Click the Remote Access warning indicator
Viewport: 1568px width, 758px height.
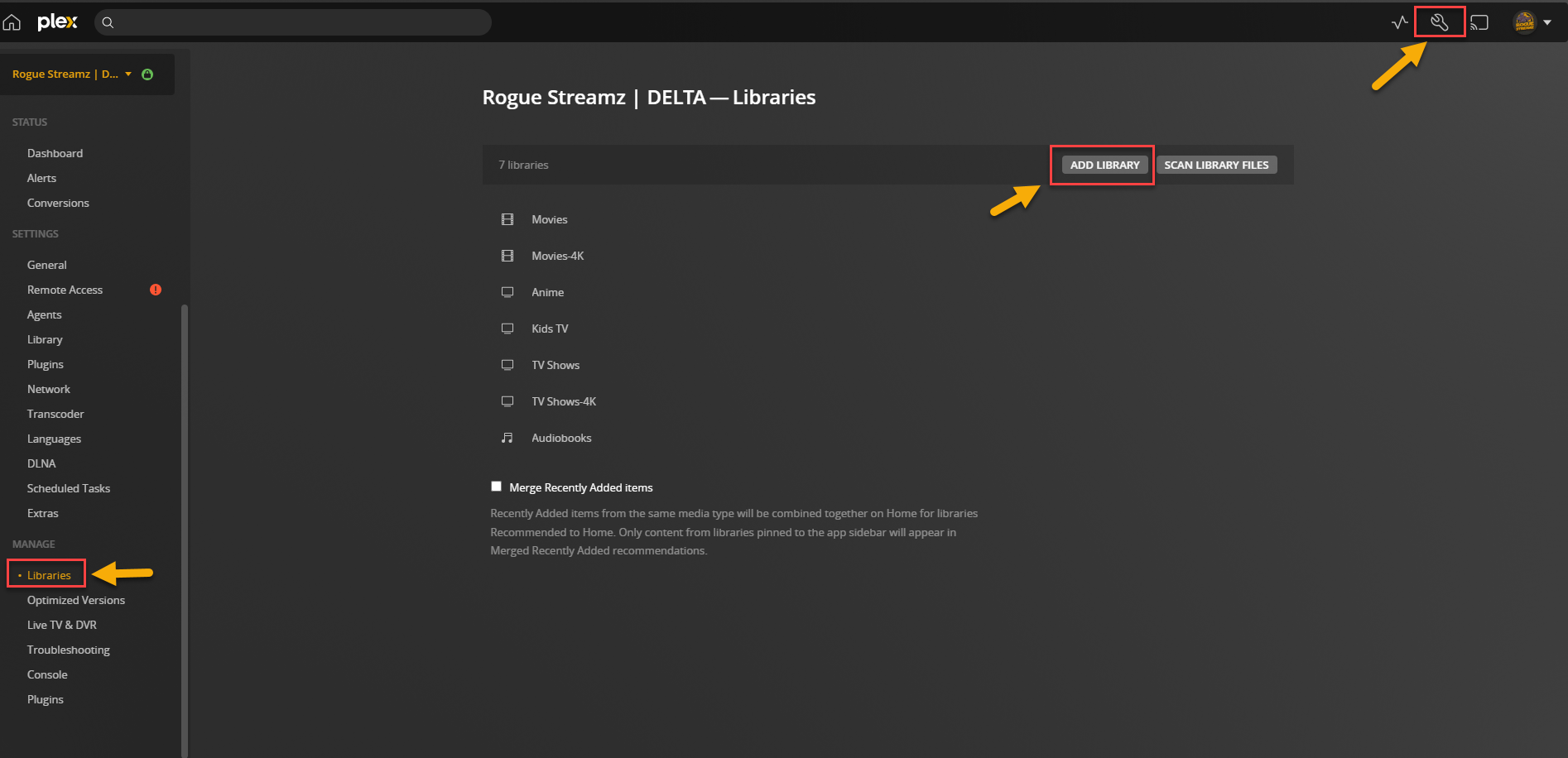point(155,290)
